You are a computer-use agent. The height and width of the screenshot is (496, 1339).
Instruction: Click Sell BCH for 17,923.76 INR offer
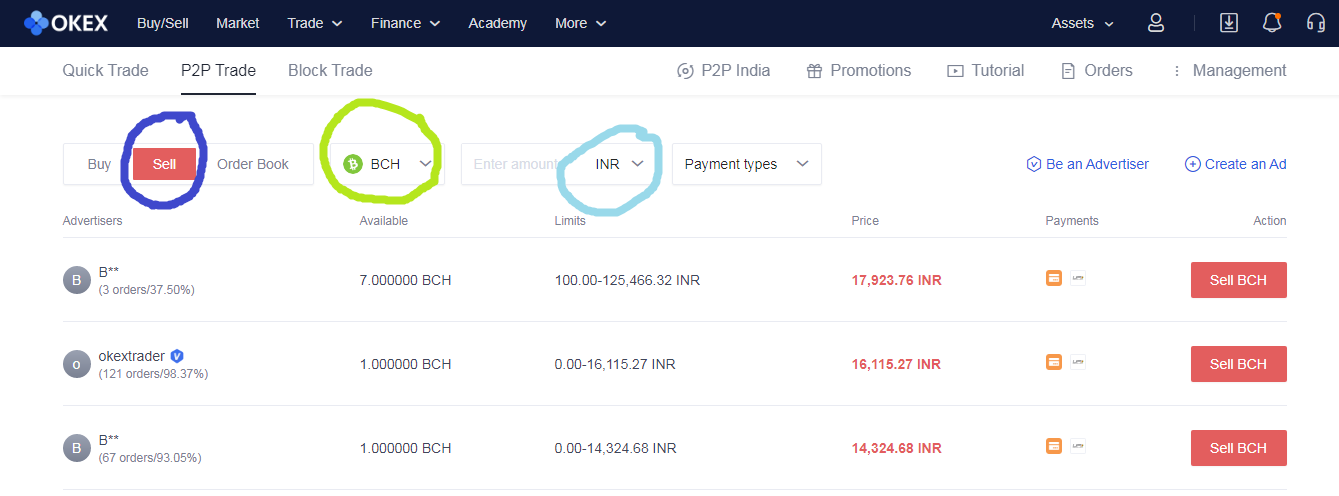tap(1238, 280)
